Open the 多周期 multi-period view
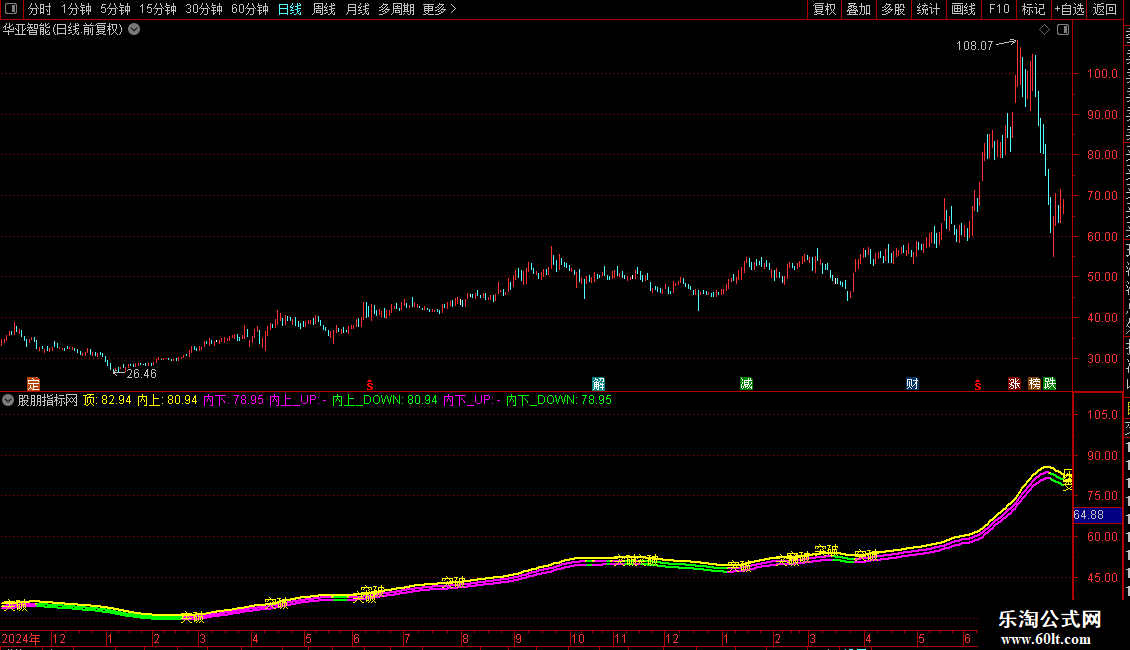The height and width of the screenshot is (650, 1130). (396, 9)
